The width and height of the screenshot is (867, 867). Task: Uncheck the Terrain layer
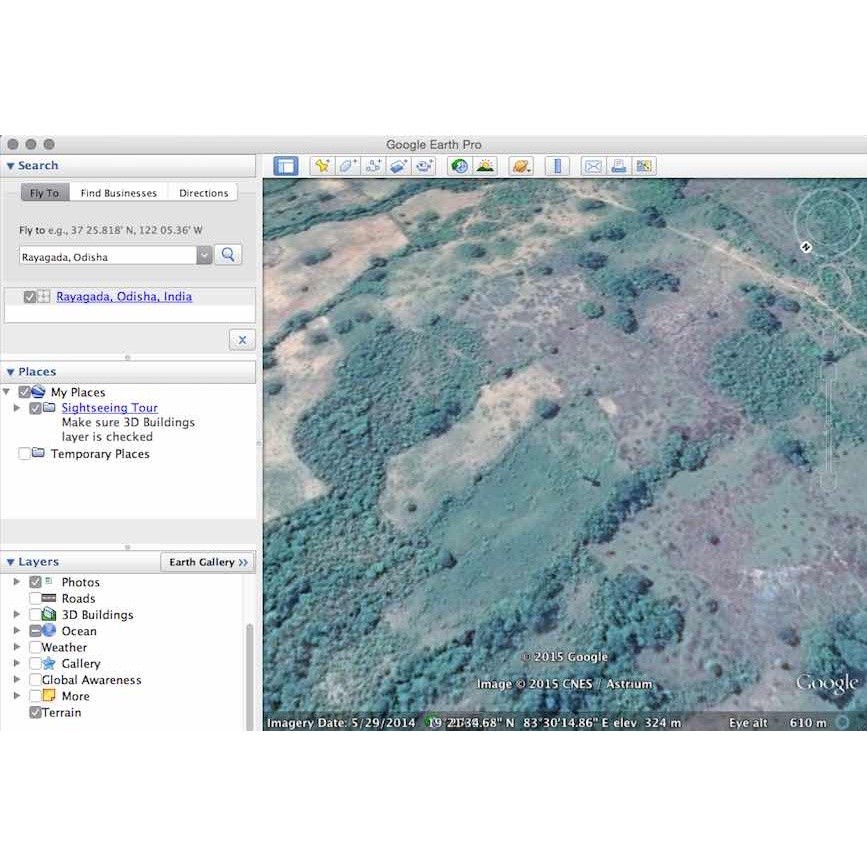click(x=36, y=713)
